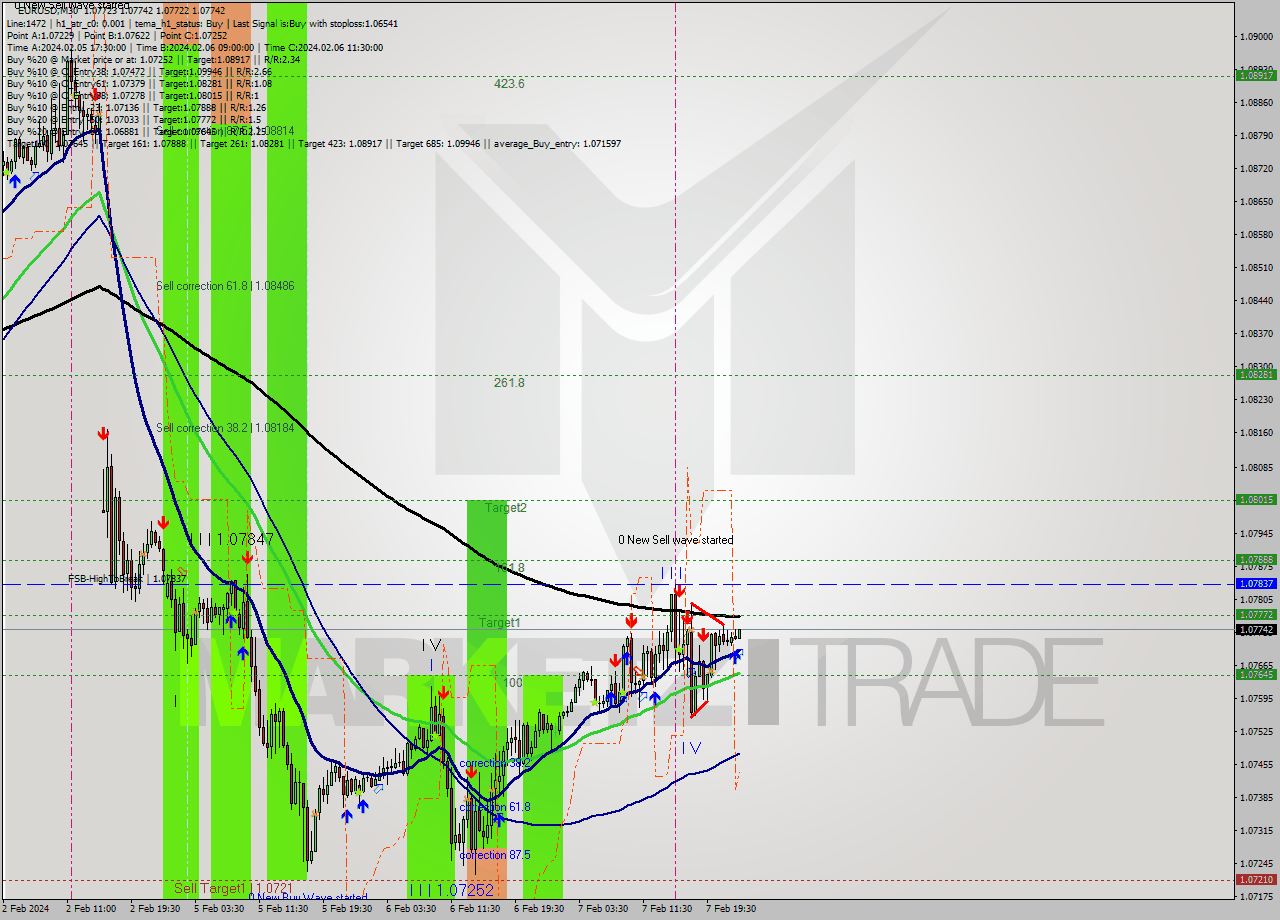Click the 'correction 38.2' blue label
This screenshot has width=1280, height=920.
(x=495, y=763)
